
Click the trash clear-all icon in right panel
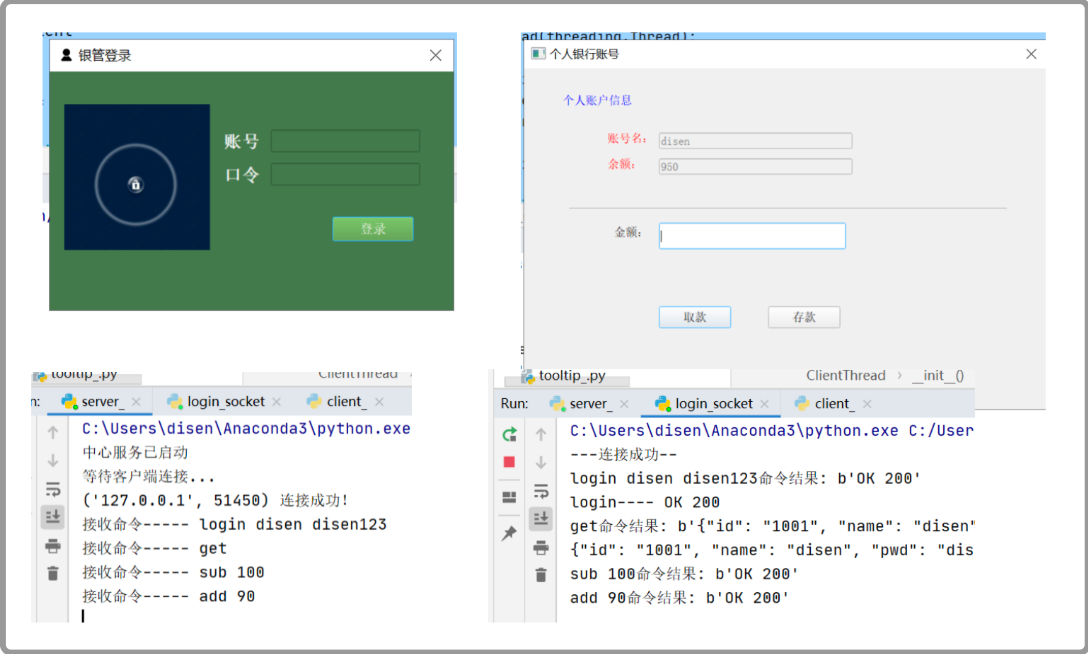[x=541, y=575]
